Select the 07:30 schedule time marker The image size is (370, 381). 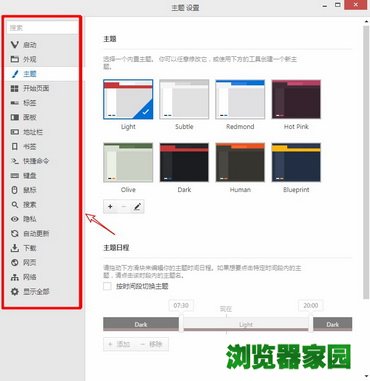[x=181, y=305]
